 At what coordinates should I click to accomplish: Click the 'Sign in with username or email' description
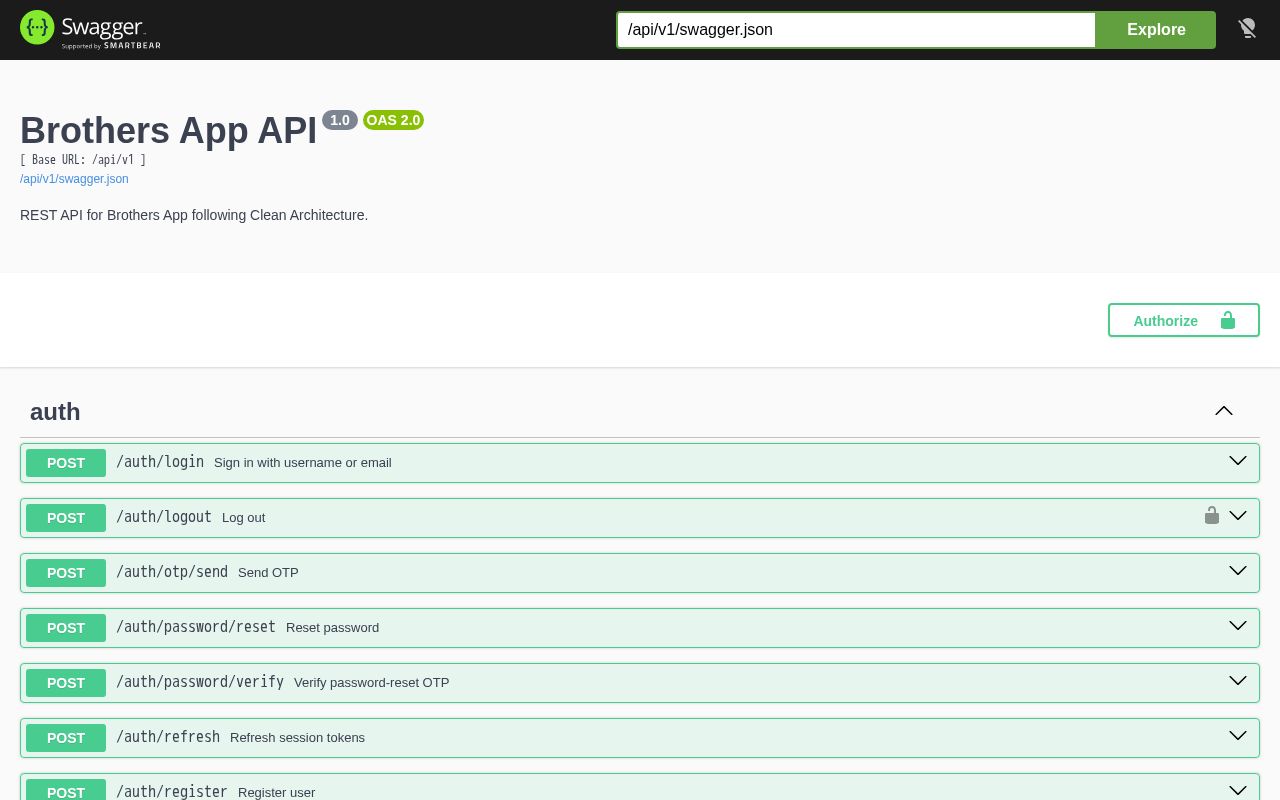[x=303, y=462]
